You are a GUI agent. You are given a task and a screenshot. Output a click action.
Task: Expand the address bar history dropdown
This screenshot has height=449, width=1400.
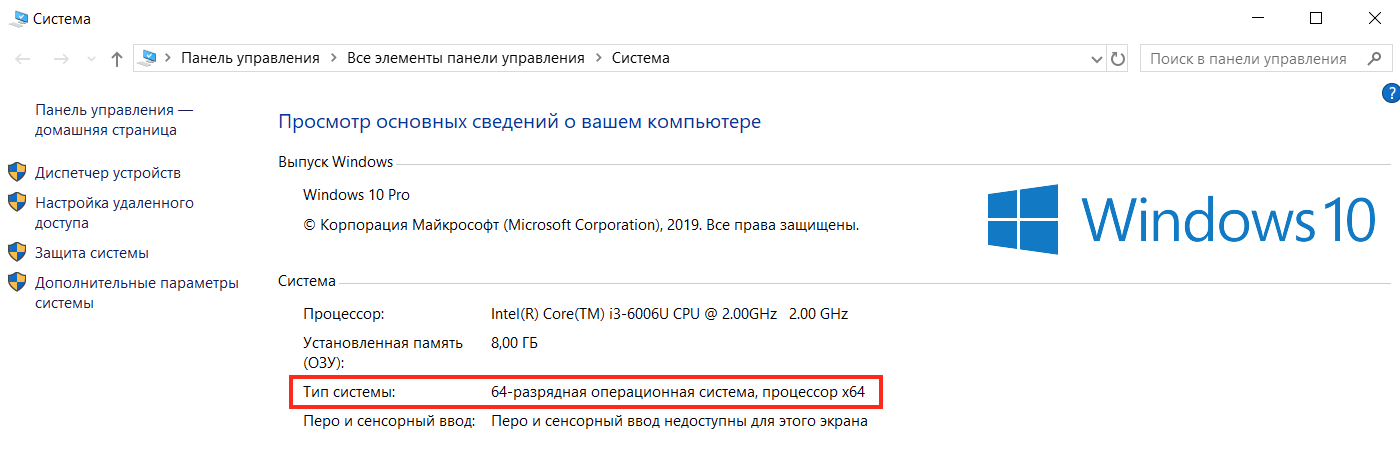click(1096, 59)
